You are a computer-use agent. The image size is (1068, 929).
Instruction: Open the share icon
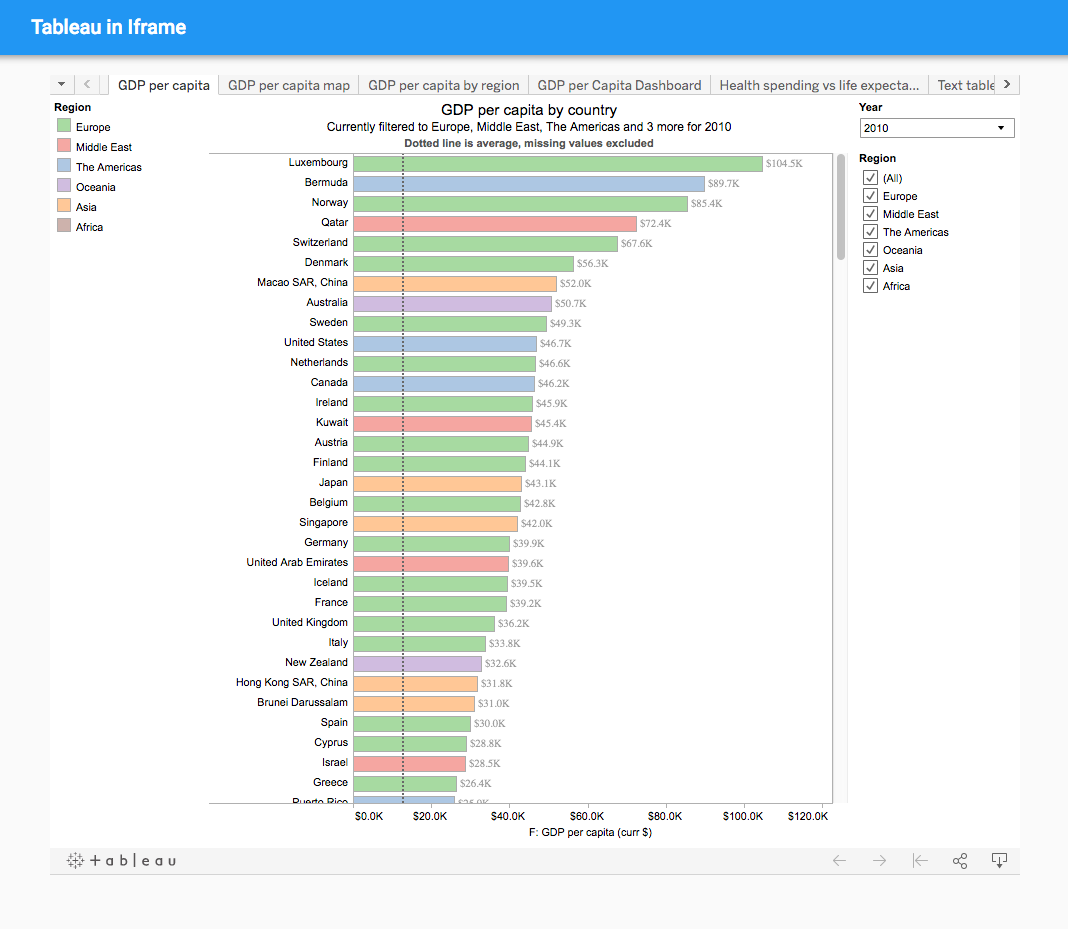(960, 860)
